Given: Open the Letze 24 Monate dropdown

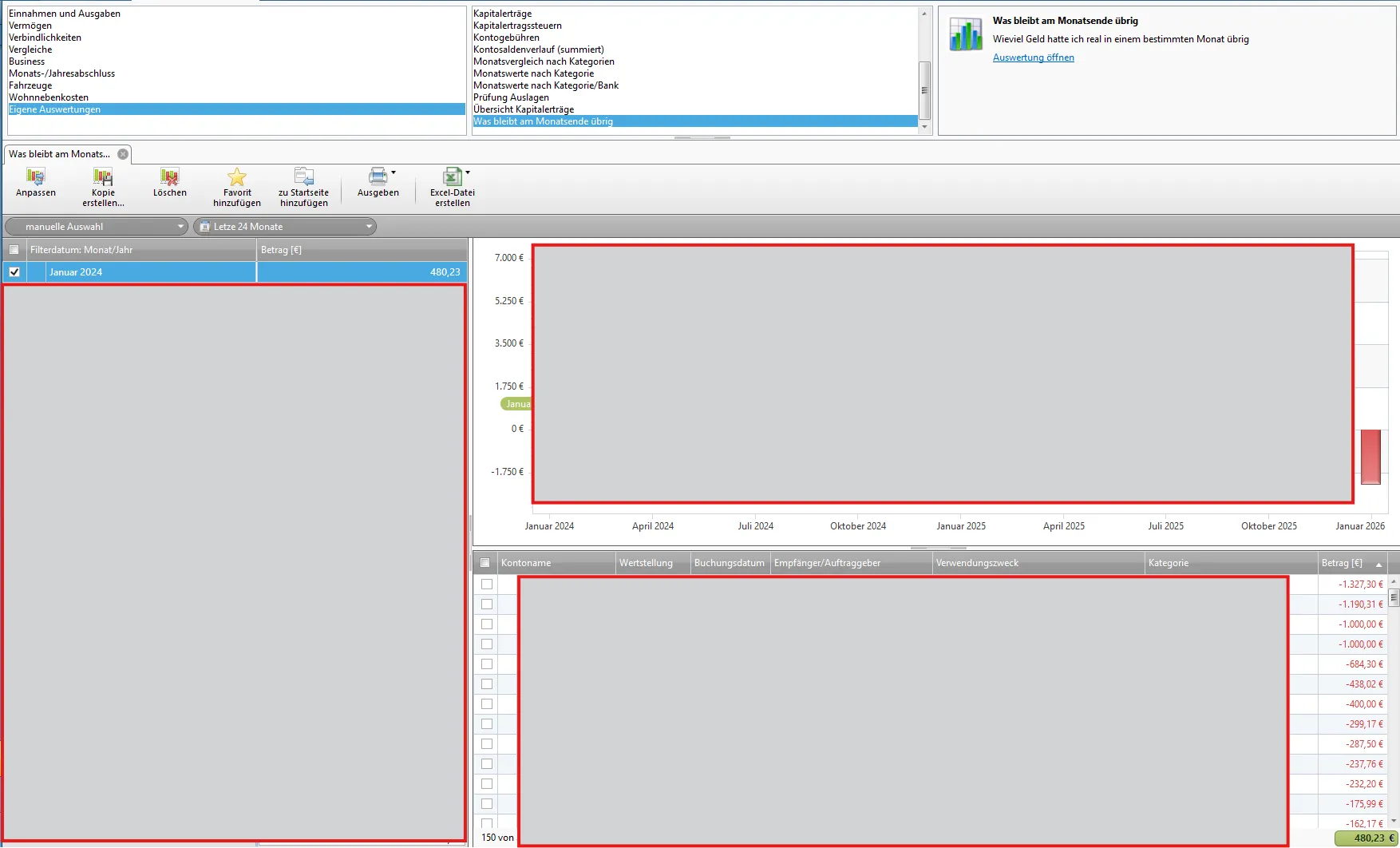Looking at the screenshot, I should tap(285, 227).
